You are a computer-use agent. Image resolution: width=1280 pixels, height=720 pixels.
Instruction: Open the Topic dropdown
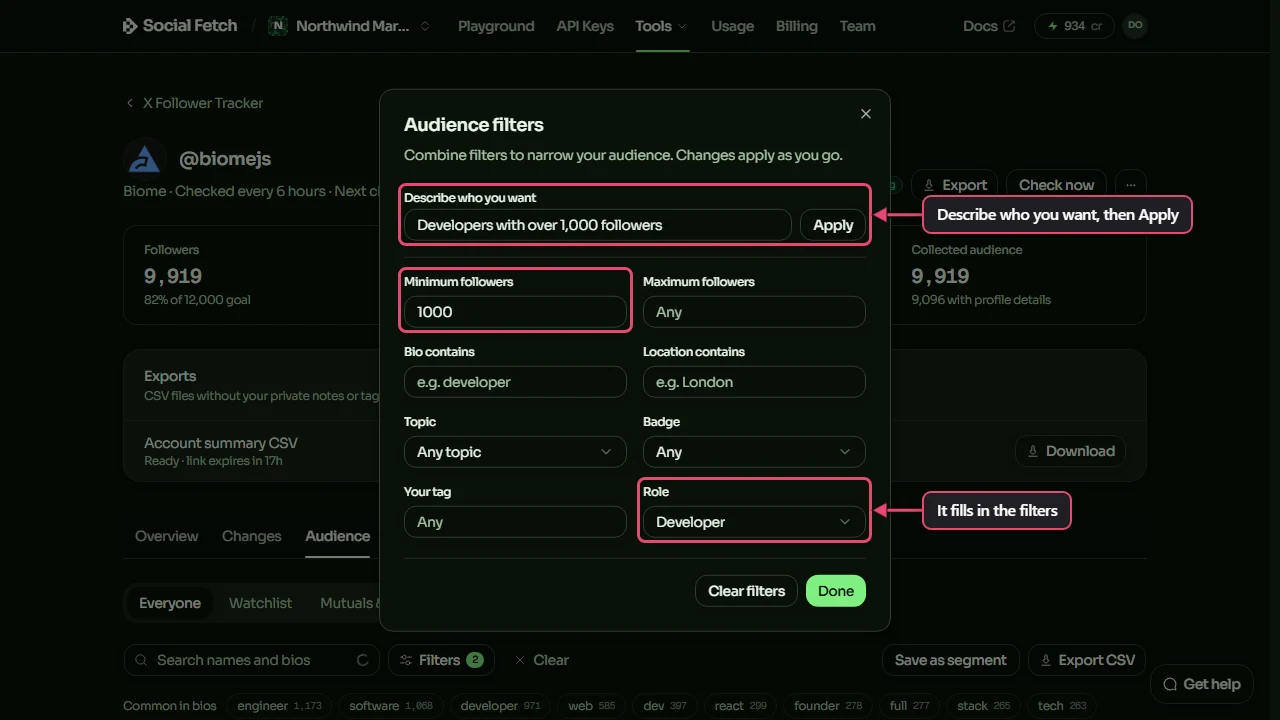coord(515,452)
